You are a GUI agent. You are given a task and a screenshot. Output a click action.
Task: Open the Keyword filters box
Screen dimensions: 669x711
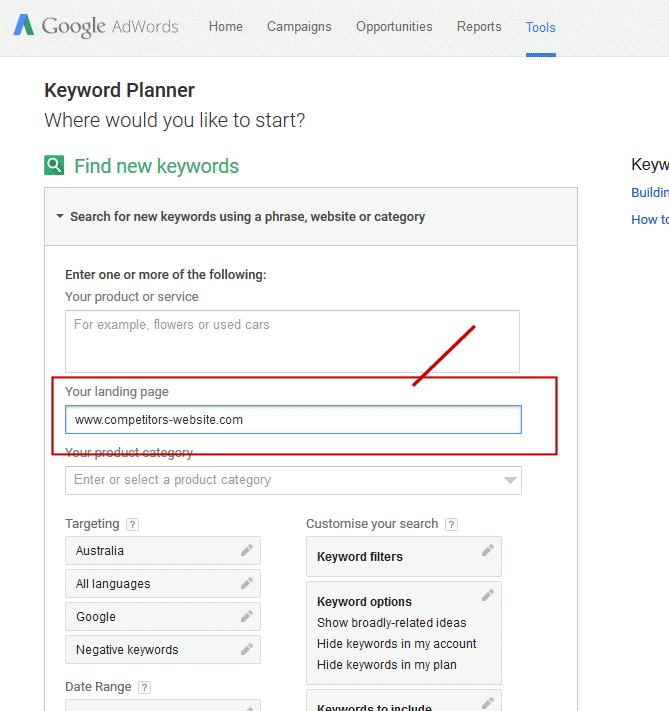click(404, 556)
